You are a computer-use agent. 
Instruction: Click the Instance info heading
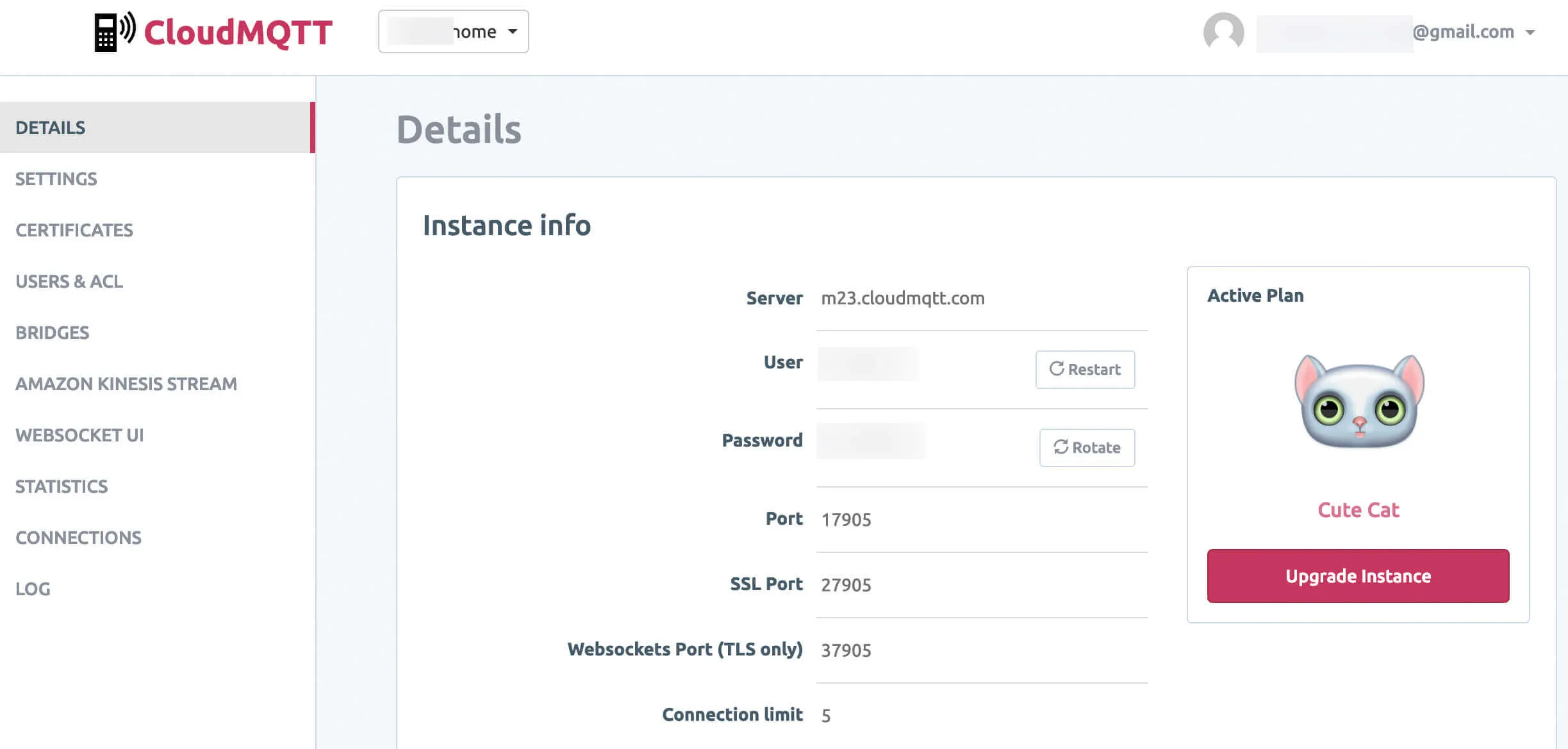tap(506, 226)
